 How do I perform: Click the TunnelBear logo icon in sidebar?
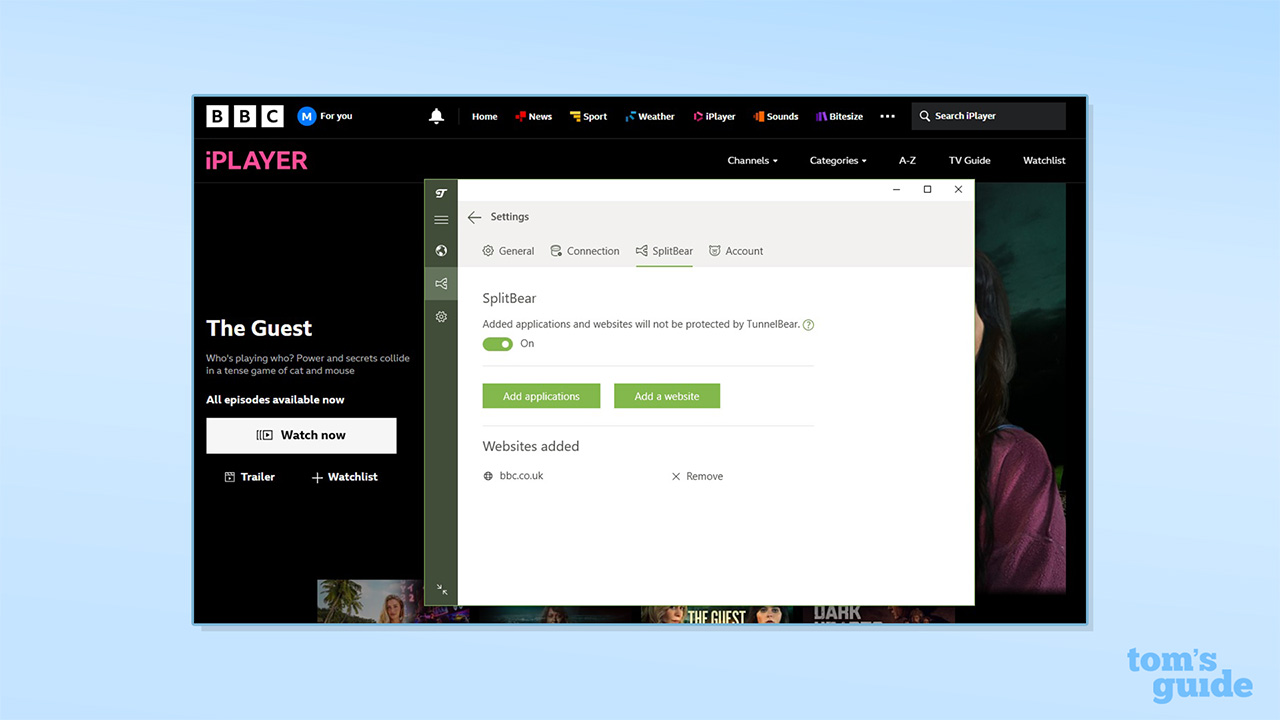441,193
